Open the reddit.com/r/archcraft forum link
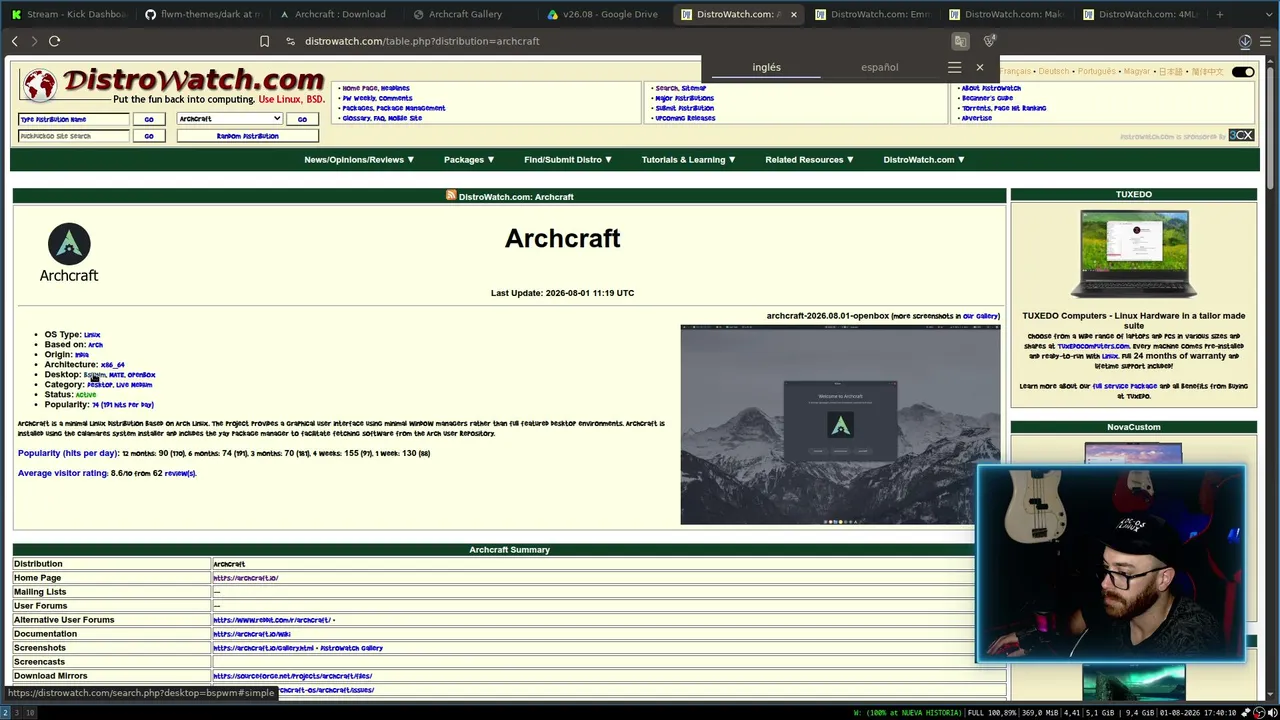Screen dimensions: 1280x720 [x=272, y=620]
